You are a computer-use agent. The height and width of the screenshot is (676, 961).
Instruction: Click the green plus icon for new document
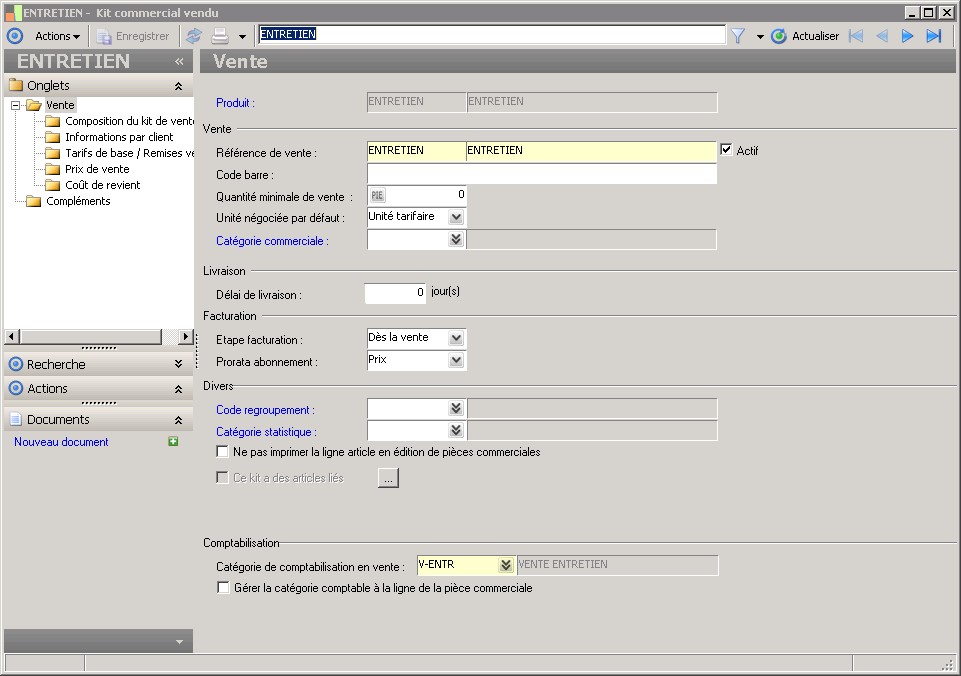coord(173,442)
